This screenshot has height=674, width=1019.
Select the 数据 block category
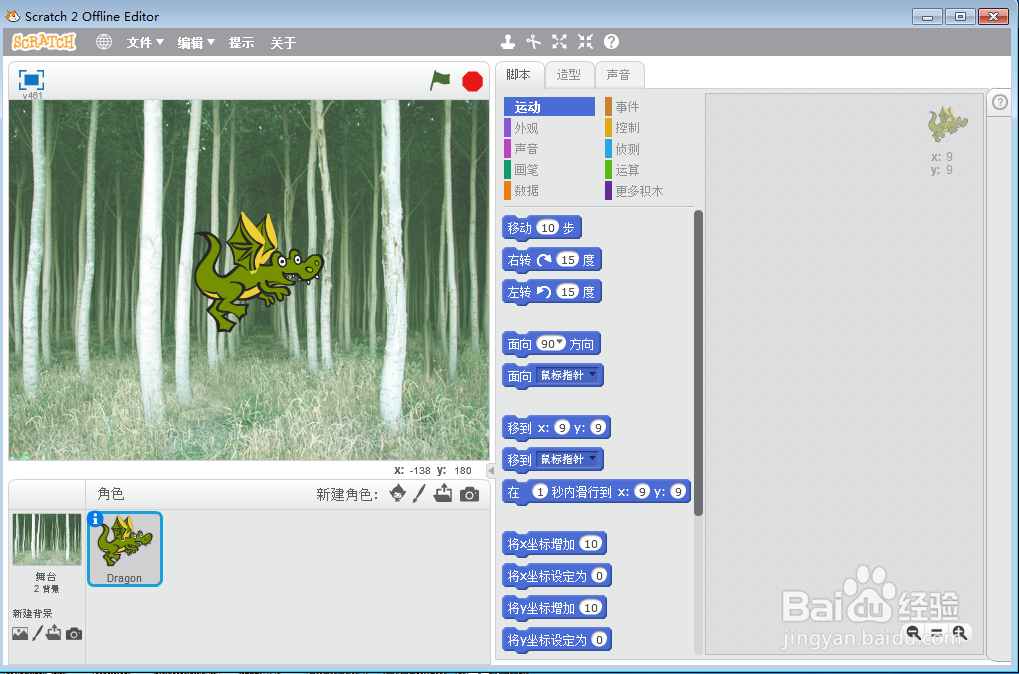550,190
